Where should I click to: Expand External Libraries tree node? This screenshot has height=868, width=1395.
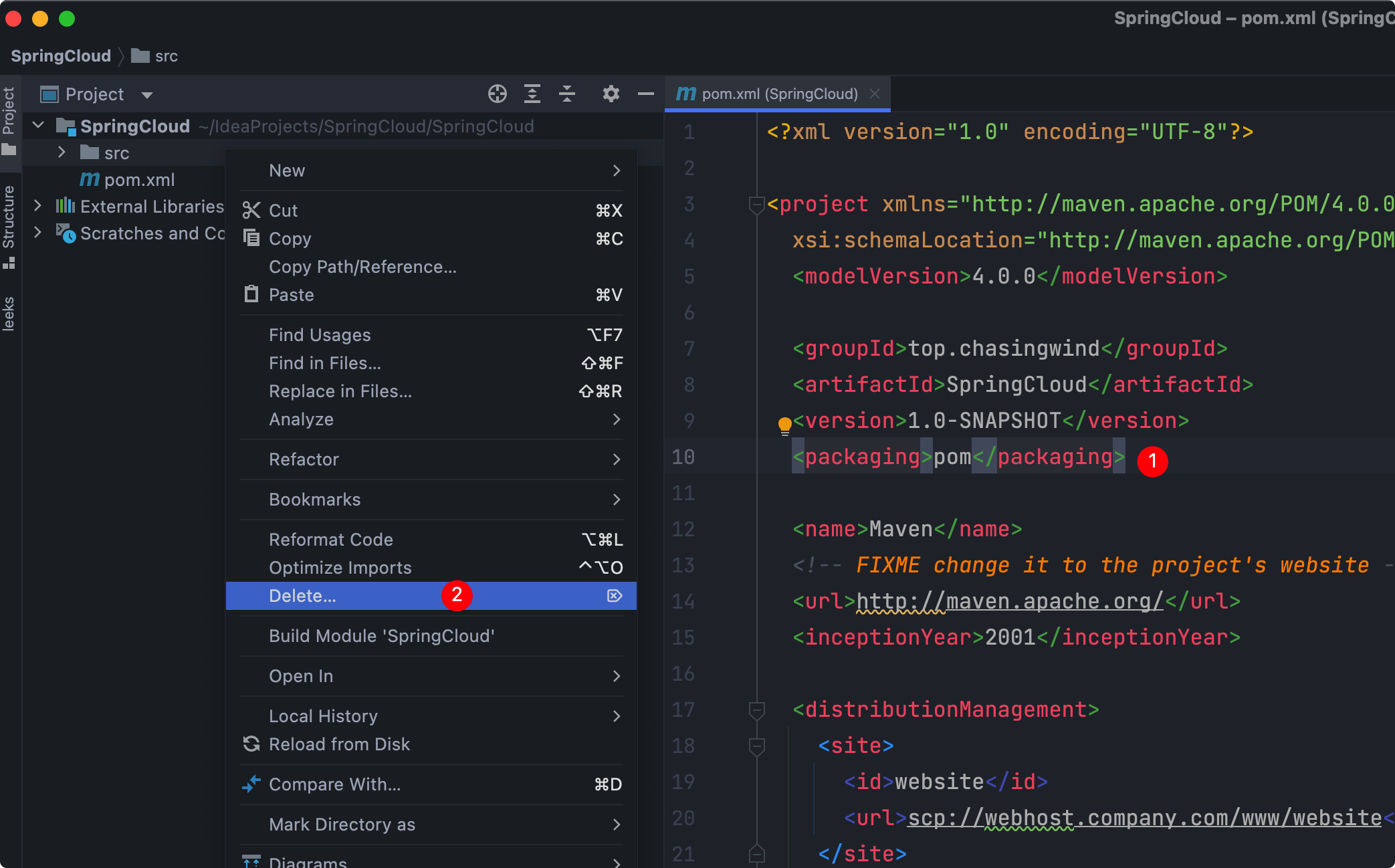(x=38, y=206)
